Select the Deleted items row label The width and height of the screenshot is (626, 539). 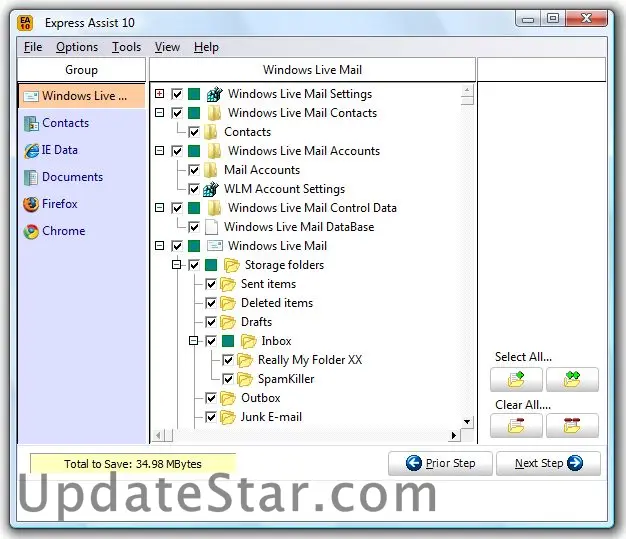tap(277, 303)
